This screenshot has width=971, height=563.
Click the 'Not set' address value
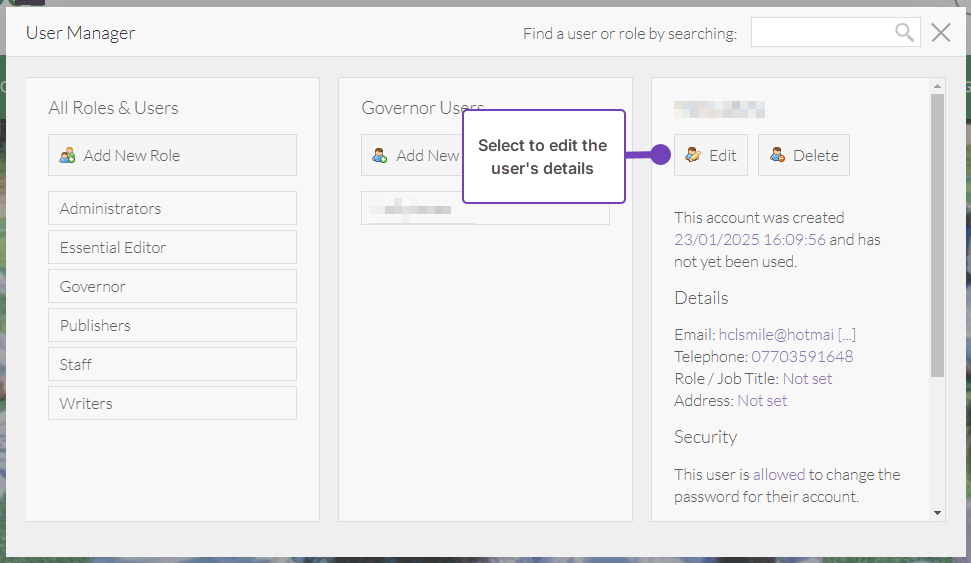click(x=762, y=401)
